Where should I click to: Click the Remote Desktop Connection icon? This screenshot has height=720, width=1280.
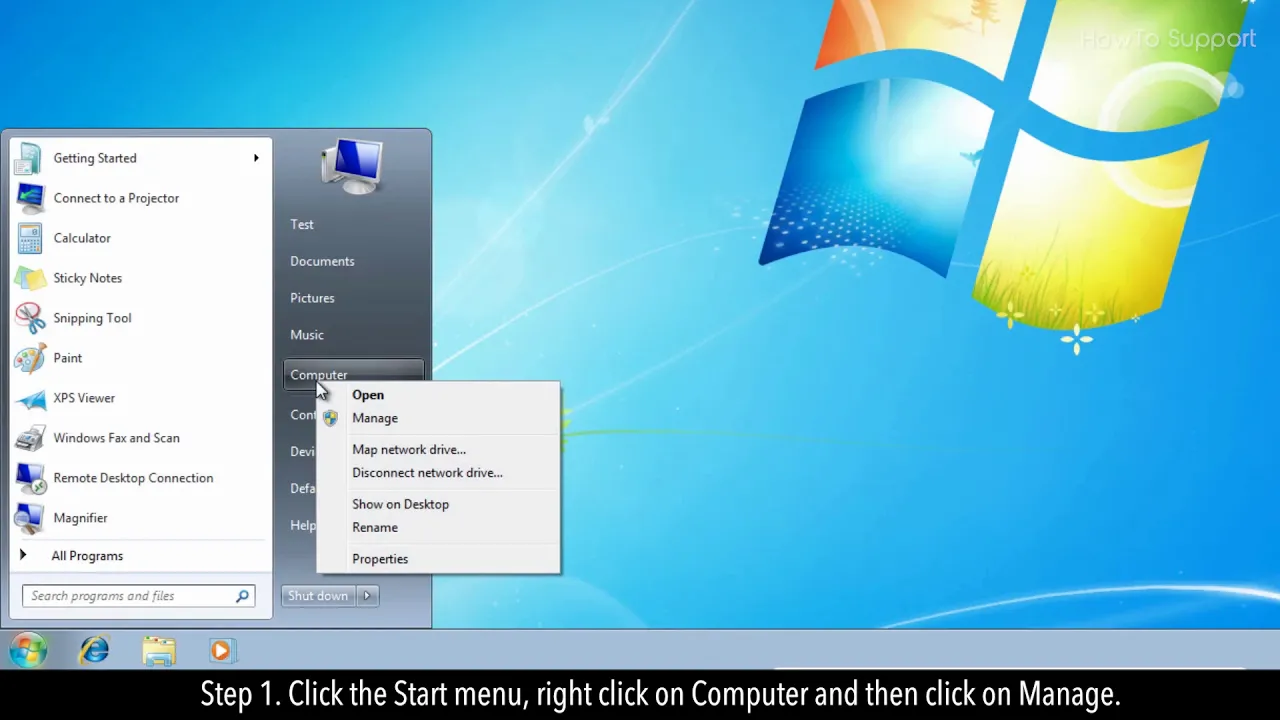30,478
